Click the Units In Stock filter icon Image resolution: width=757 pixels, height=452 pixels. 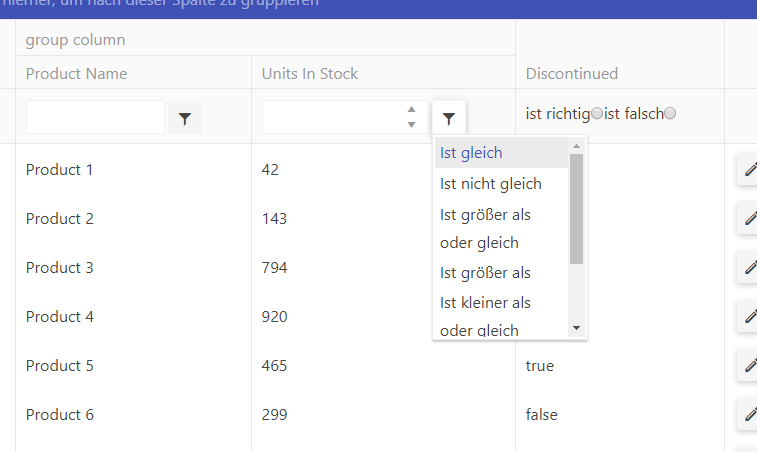pos(449,118)
